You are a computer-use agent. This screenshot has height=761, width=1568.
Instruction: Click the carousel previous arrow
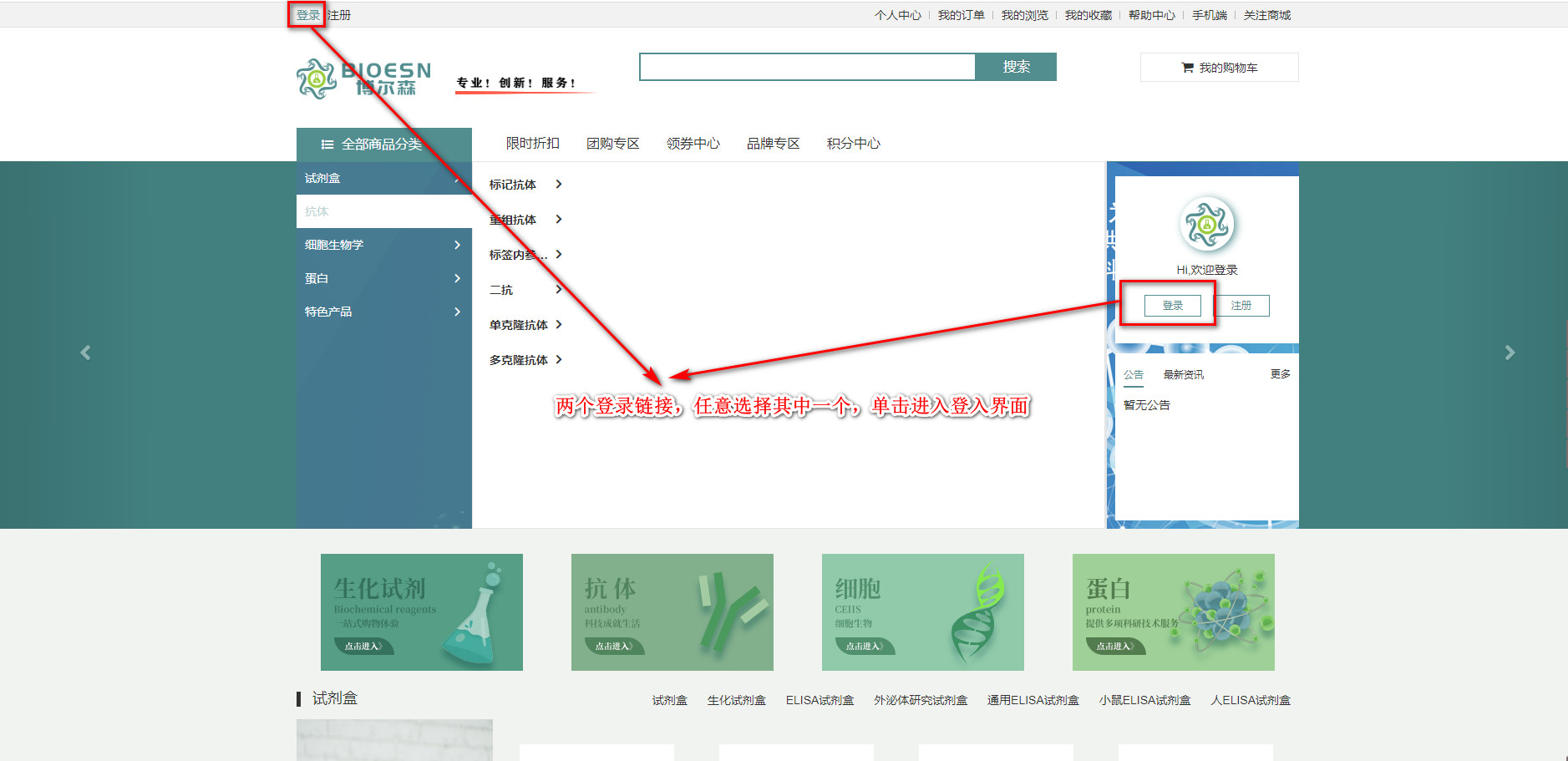pos(85,353)
